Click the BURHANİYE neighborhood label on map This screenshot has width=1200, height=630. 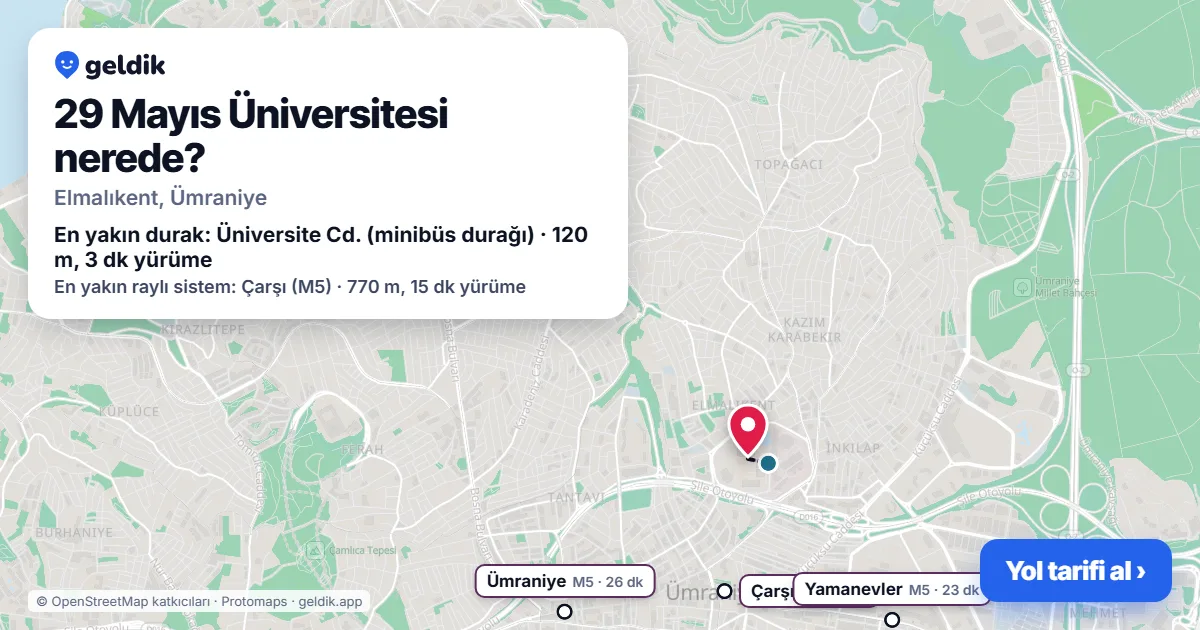pyautogui.click(x=74, y=533)
